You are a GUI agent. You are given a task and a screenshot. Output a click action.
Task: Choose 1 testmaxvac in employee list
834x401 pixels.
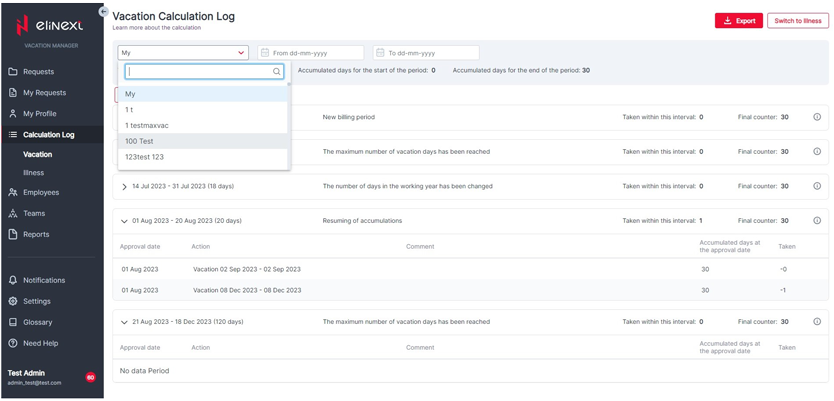point(148,125)
